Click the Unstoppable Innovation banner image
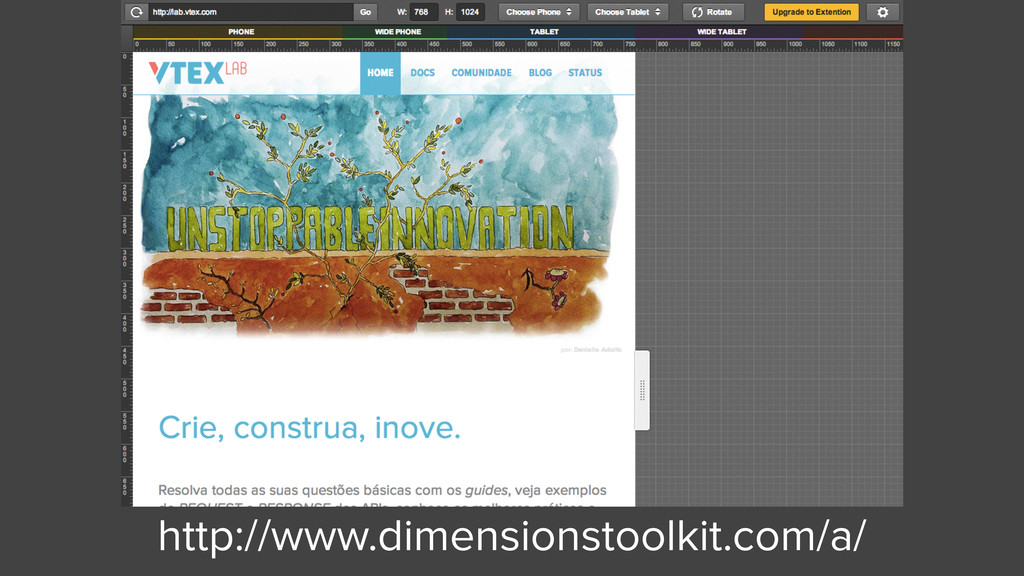This screenshot has height=576, width=1024. point(379,216)
